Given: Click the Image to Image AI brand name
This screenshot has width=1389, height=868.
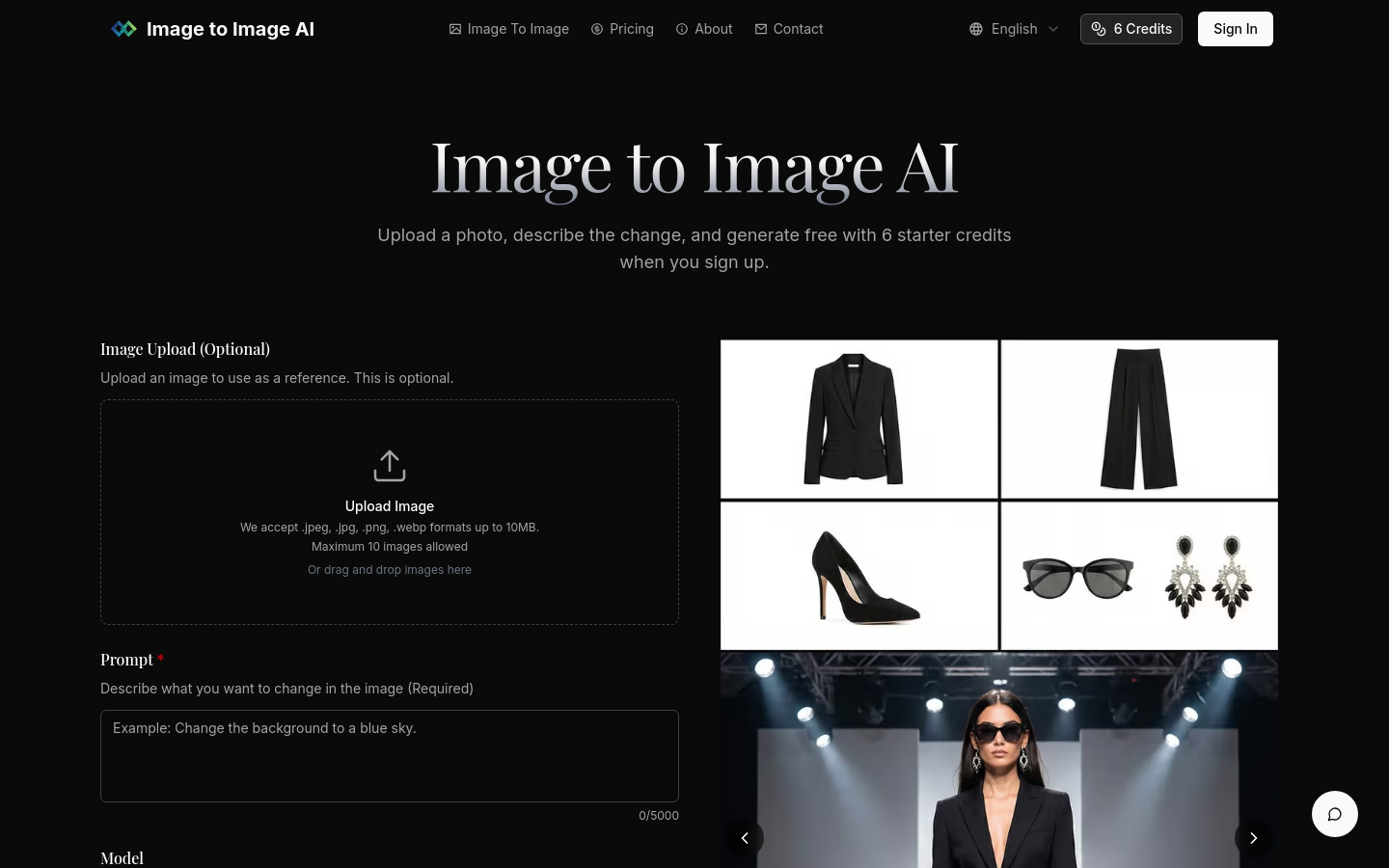Looking at the screenshot, I should pyautogui.click(x=231, y=29).
